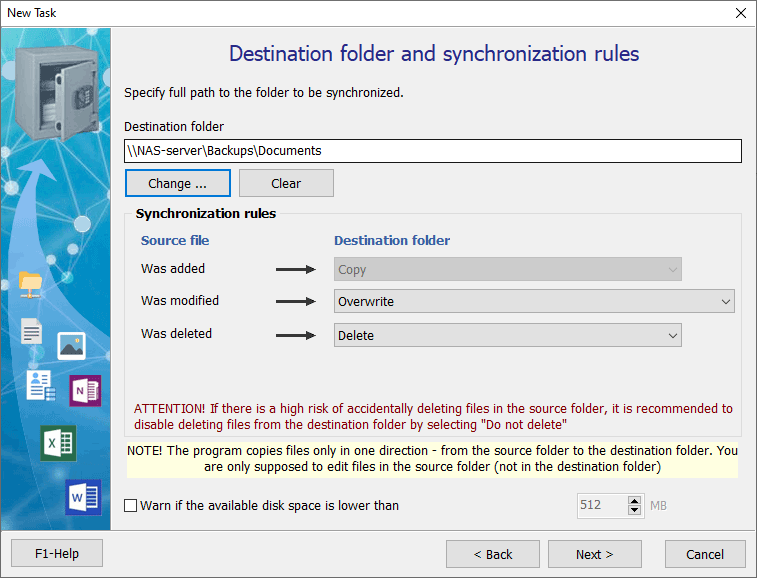
Task: Click the picture image icon
Action: click(x=71, y=346)
